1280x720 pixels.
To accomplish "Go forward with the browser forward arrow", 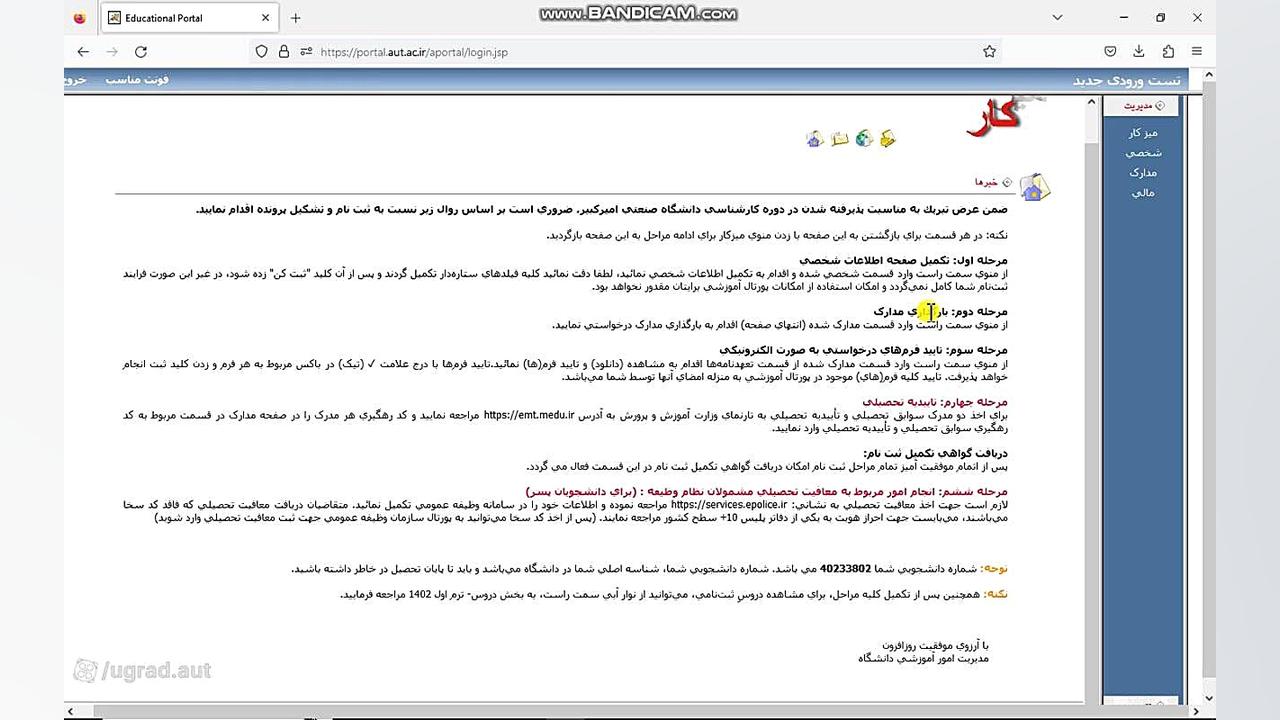I will pos(112,52).
